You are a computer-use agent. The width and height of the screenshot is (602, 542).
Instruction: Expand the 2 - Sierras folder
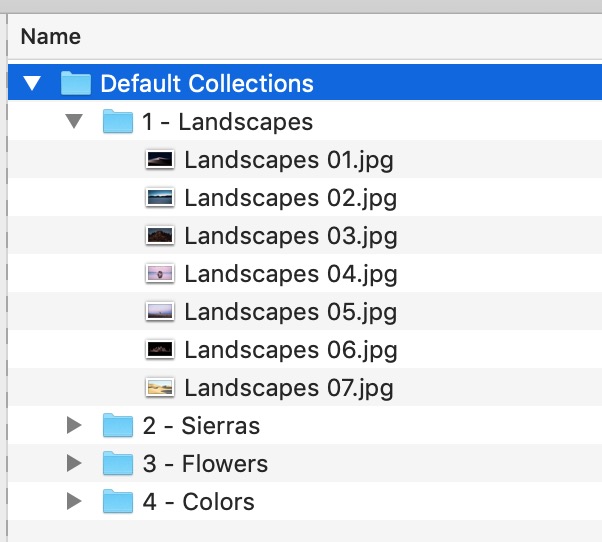[x=73, y=426]
